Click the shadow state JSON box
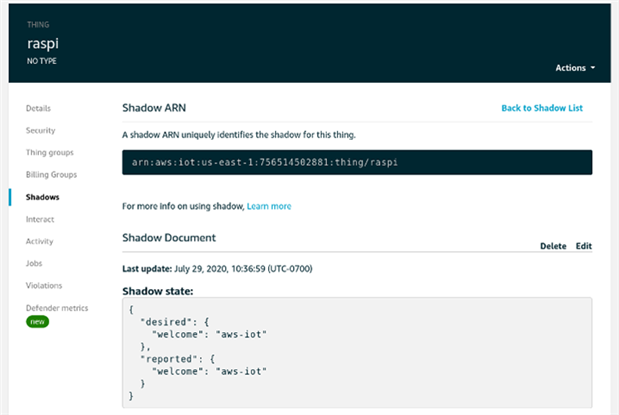 (357, 351)
